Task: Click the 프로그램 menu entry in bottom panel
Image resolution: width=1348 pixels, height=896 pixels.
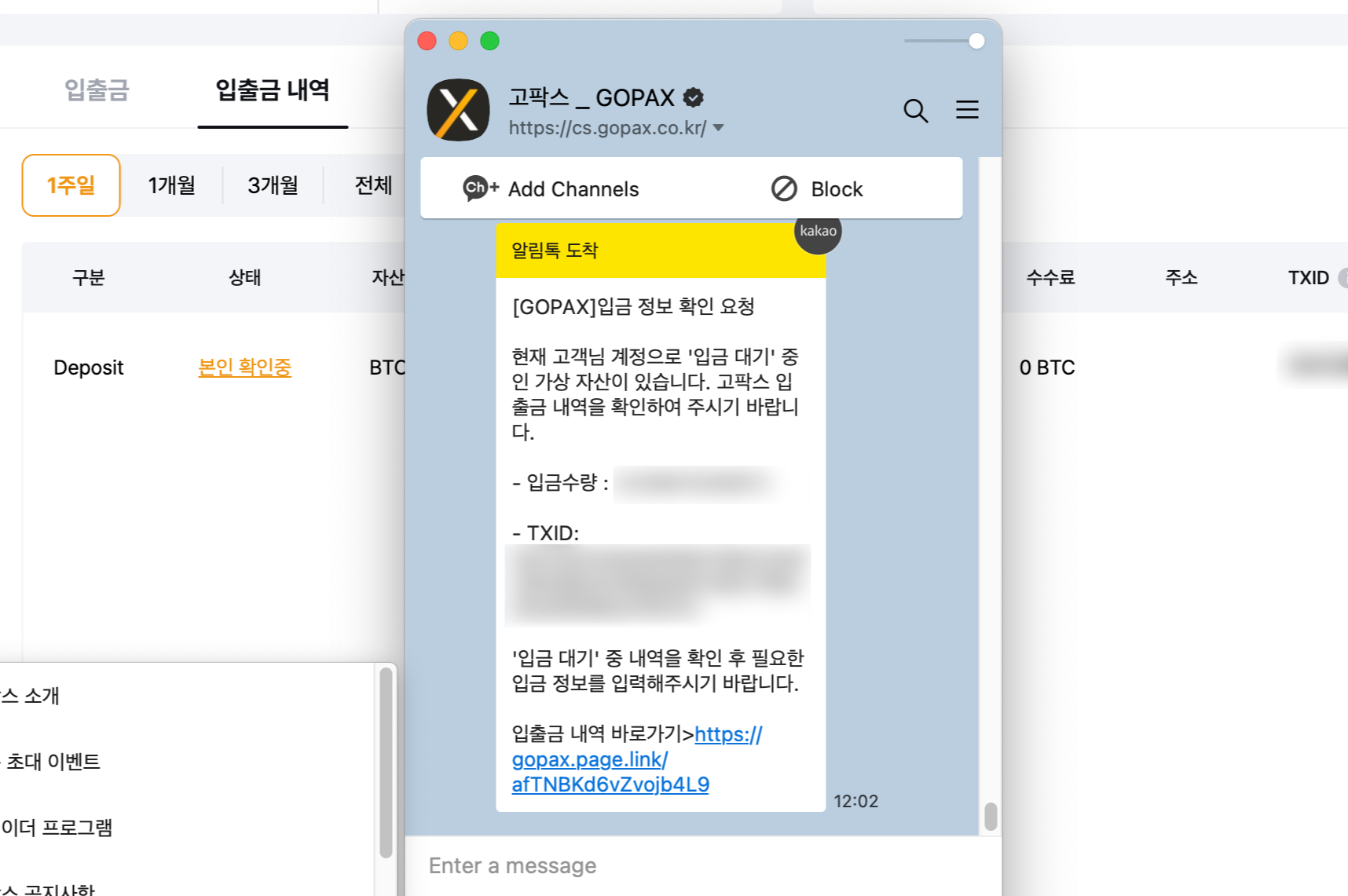Action: click(x=57, y=828)
